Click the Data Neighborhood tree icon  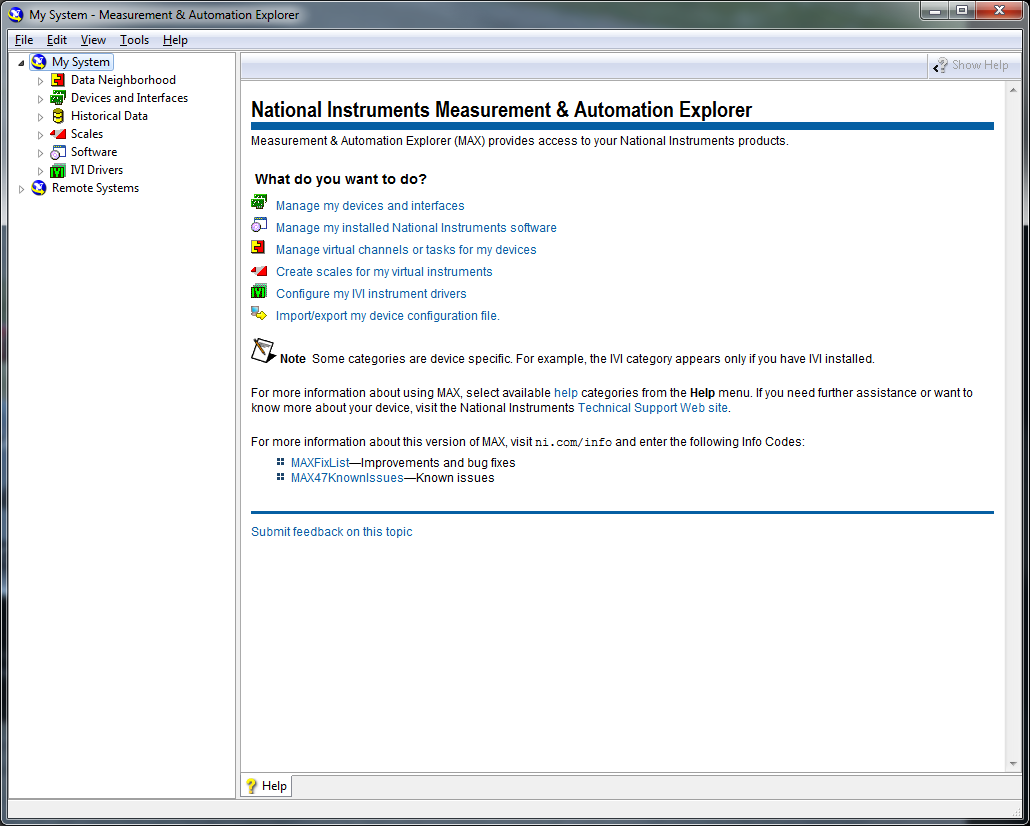(x=58, y=80)
